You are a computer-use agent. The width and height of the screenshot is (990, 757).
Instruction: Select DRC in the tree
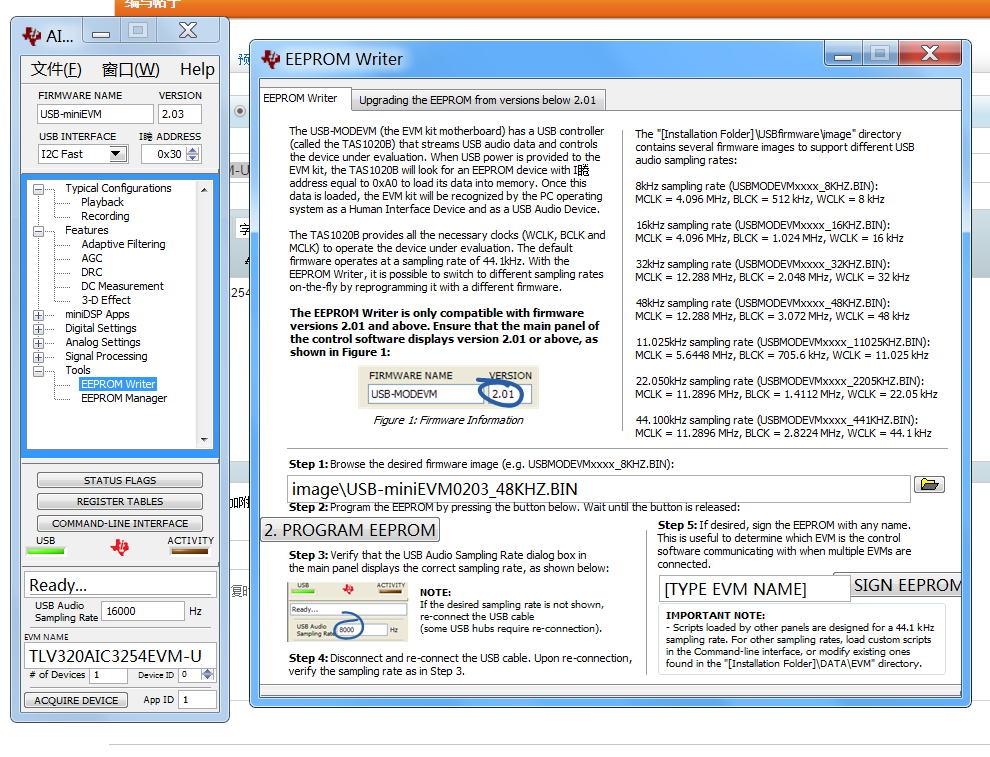tap(92, 272)
